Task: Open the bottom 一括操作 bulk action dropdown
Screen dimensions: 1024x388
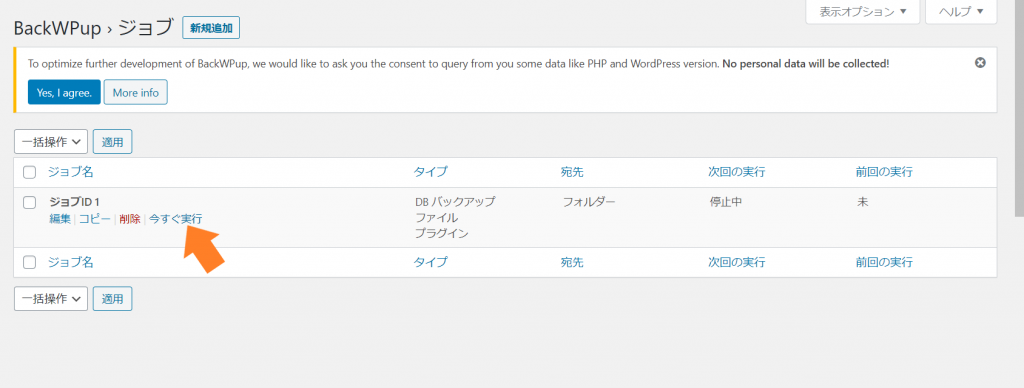Action: tap(51, 299)
